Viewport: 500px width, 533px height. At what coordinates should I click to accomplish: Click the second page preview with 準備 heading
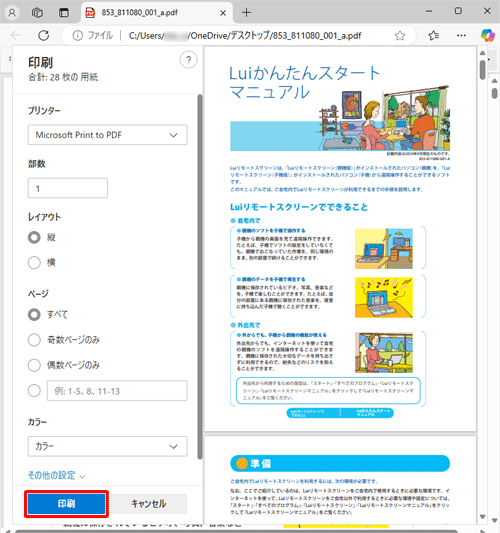(340, 480)
